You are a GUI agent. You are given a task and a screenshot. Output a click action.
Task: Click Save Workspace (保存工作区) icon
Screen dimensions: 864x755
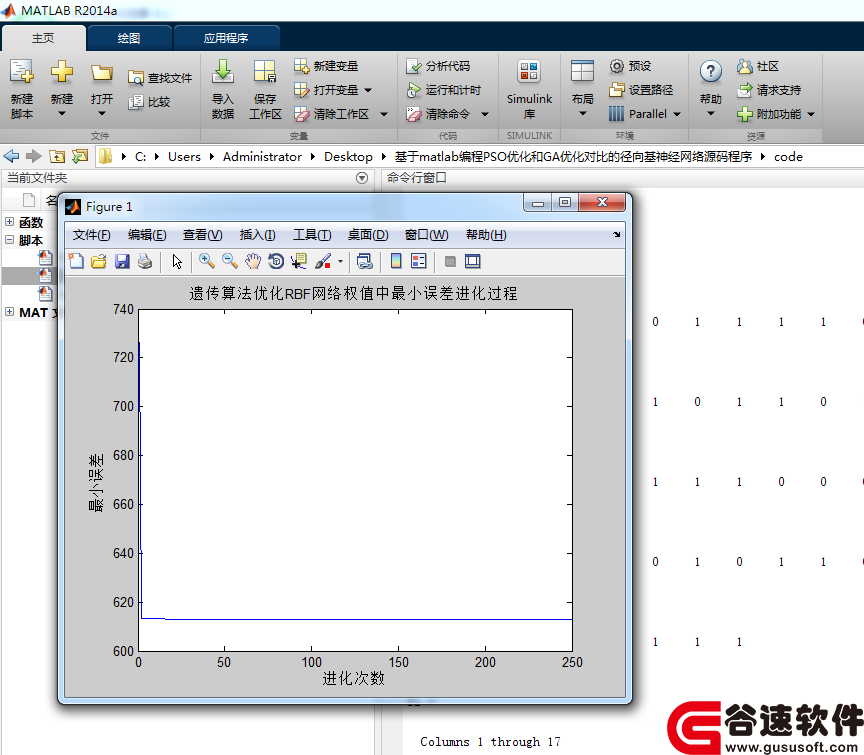265,72
